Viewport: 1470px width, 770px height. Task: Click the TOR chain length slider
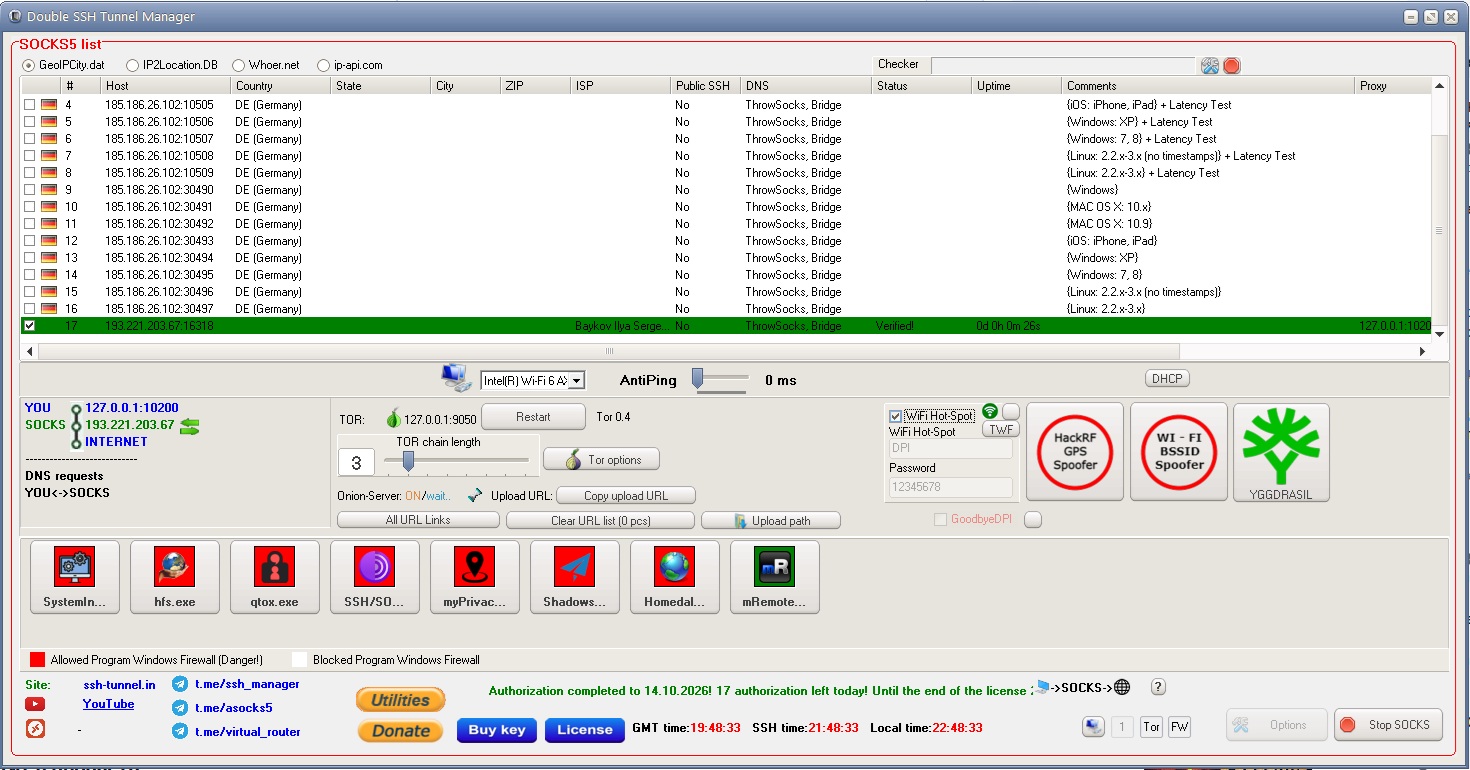click(x=407, y=460)
